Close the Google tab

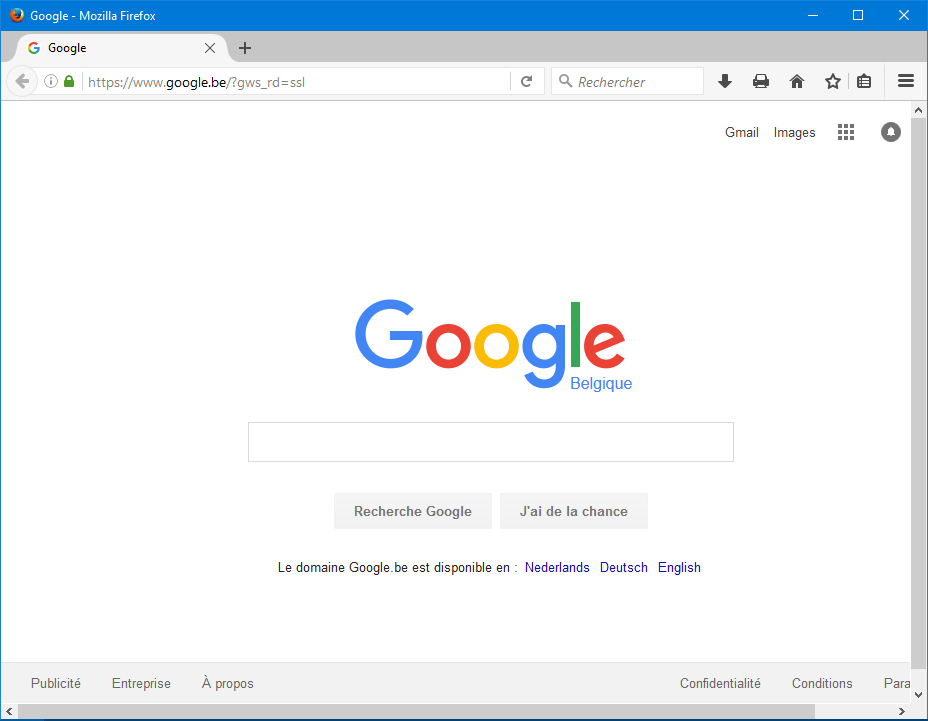[210, 48]
